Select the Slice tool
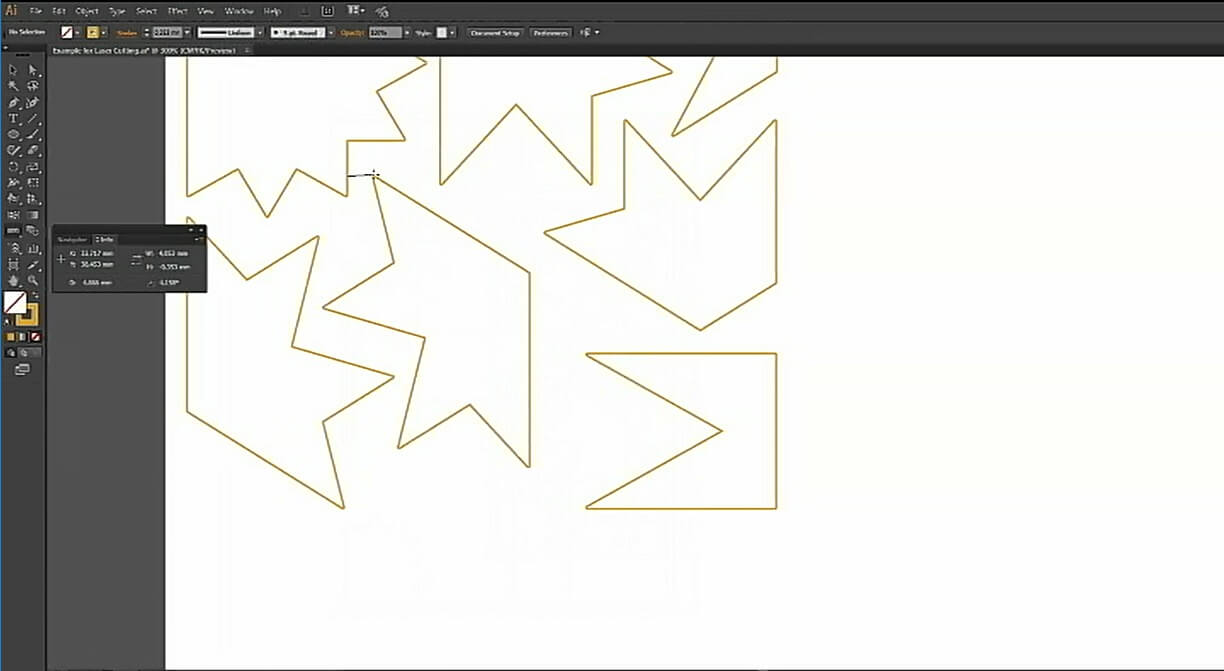Screen dimensions: 1224x671 click(x=33, y=264)
